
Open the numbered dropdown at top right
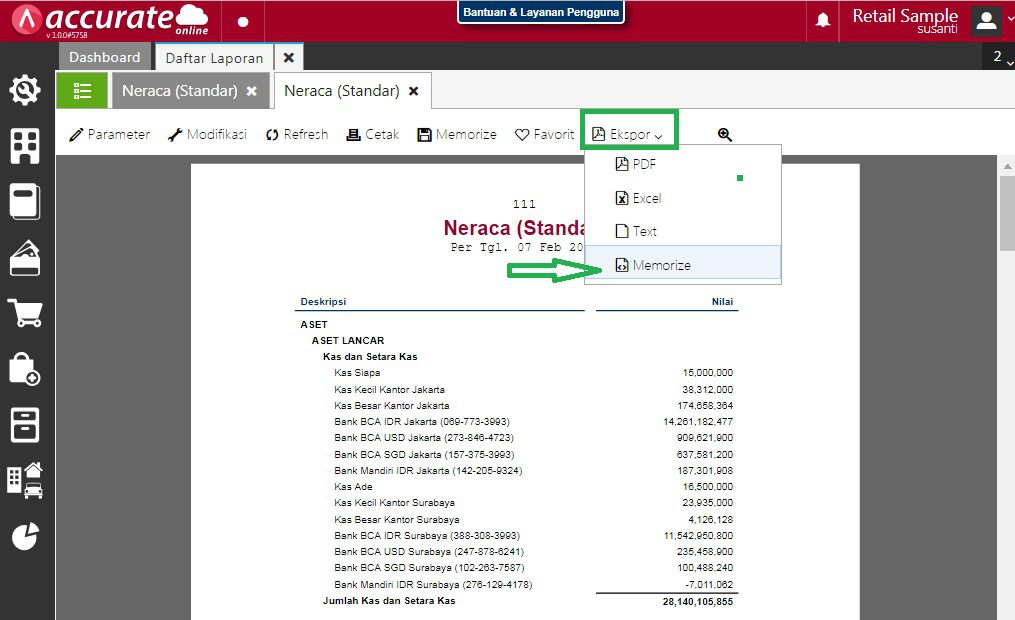coord(1000,57)
